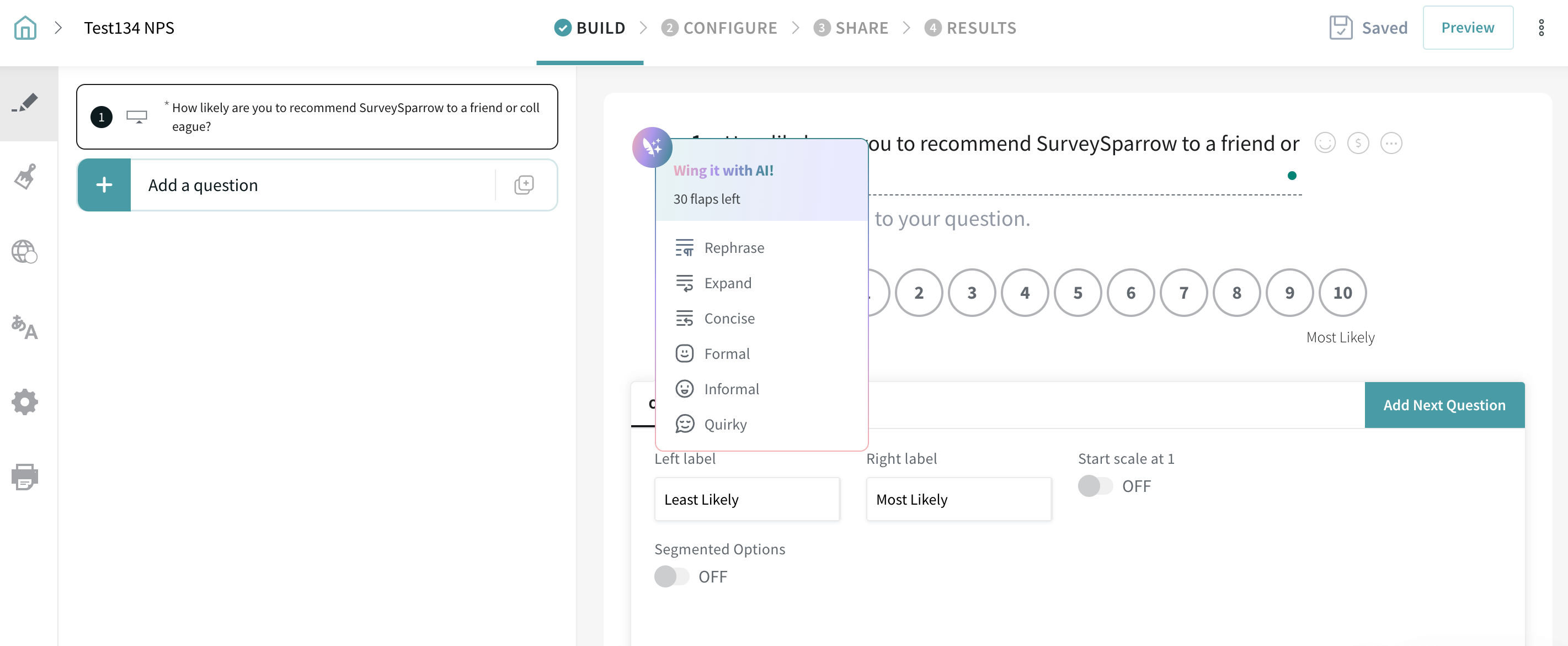The height and width of the screenshot is (646, 1568).
Task: Click the Print icon in sidebar
Action: coord(26,477)
